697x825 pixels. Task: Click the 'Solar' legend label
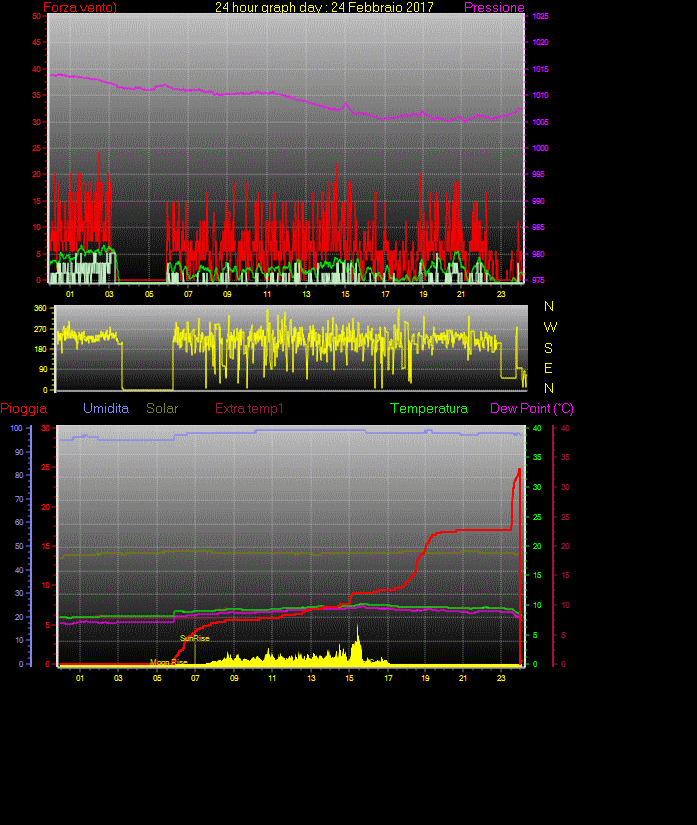pyautogui.click(x=162, y=408)
